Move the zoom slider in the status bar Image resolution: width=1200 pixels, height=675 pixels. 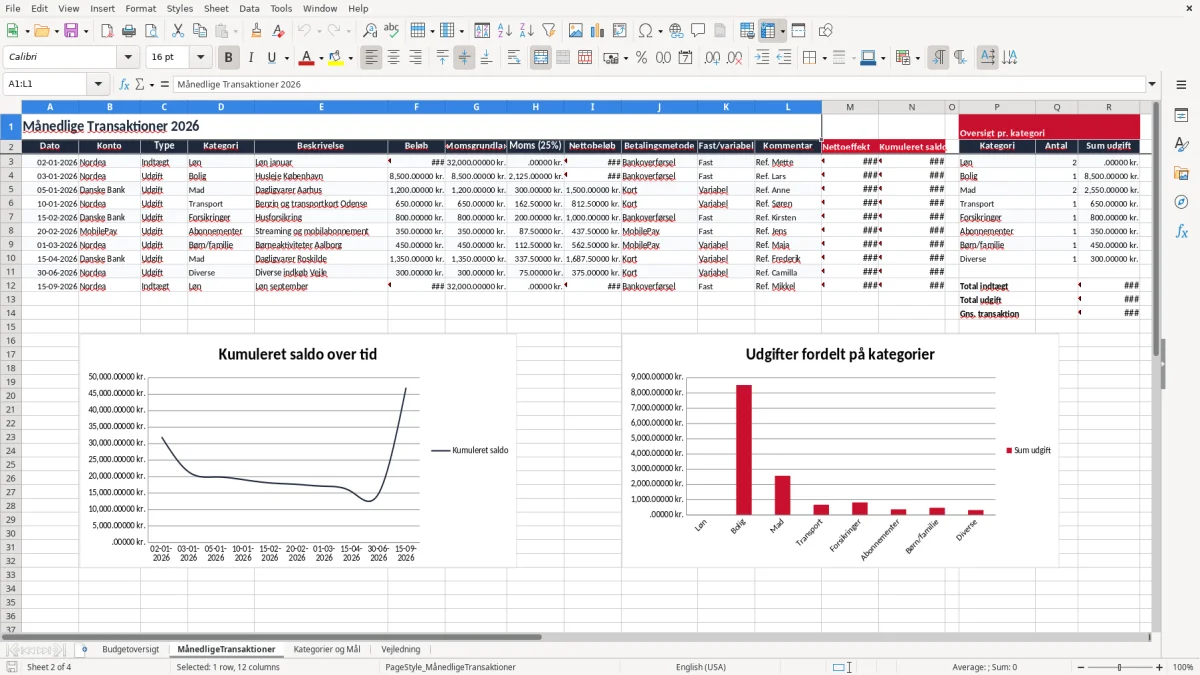click(x=1119, y=667)
